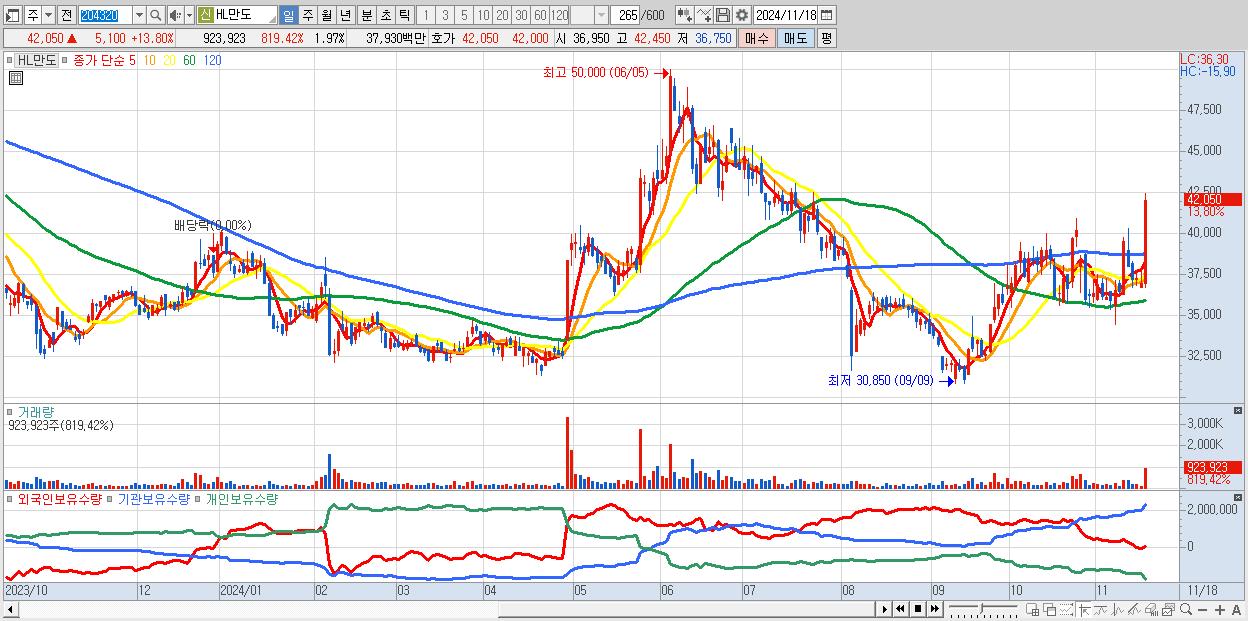Click the chart zoom slider handle

pos(981,608)
